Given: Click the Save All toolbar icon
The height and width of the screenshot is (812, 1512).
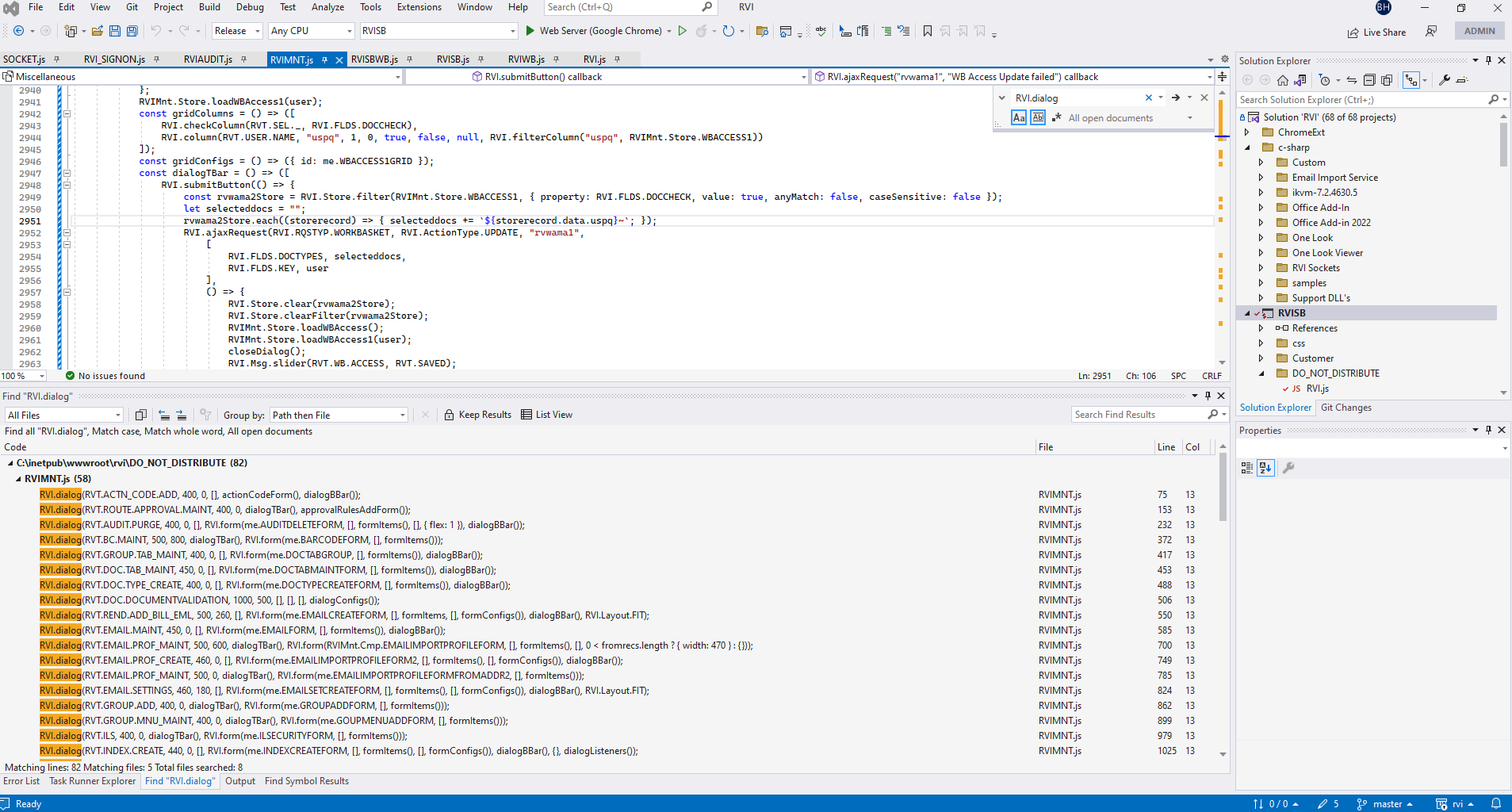Looking at the screenshot, I should [132, 31].
